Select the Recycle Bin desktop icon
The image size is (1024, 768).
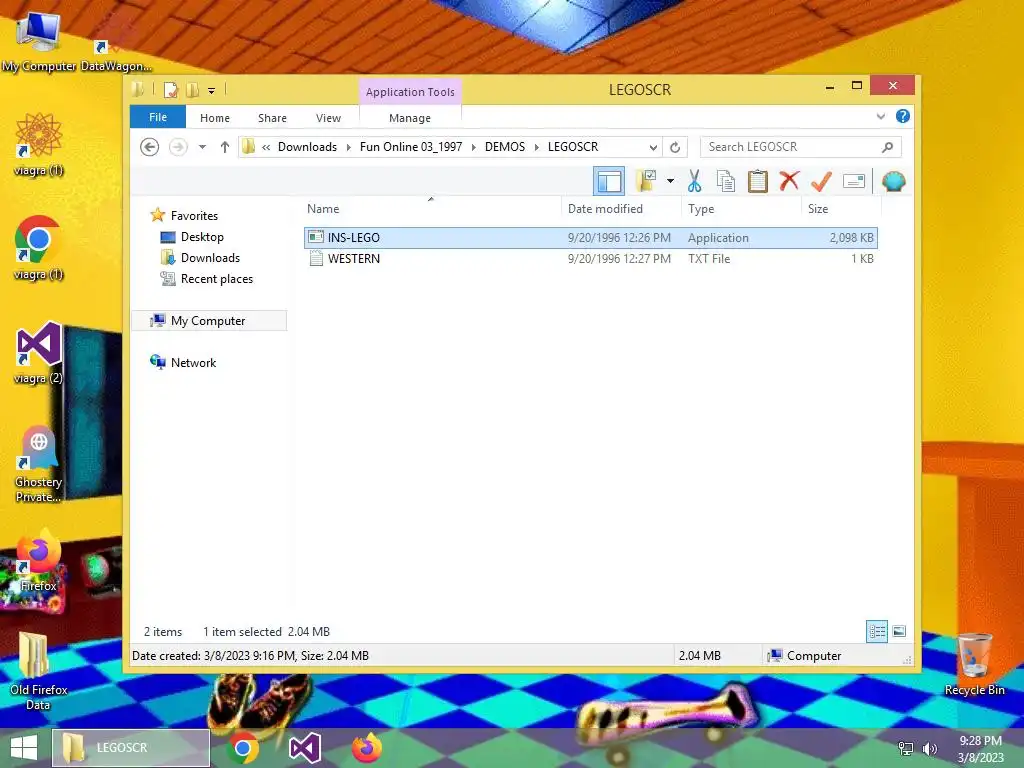click(x=974, y=664)
